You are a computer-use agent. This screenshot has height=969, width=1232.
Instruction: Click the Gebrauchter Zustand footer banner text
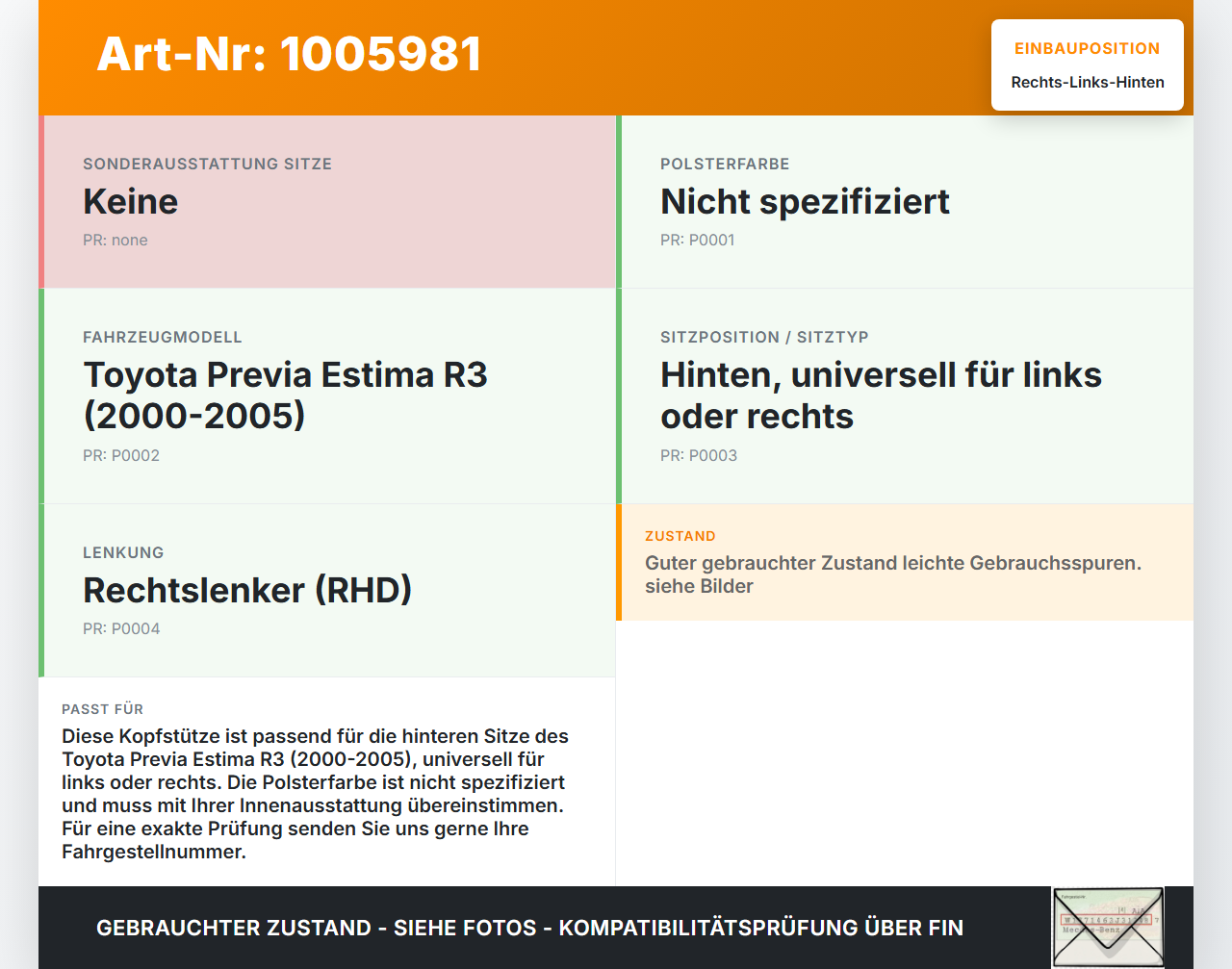point(529,928)
